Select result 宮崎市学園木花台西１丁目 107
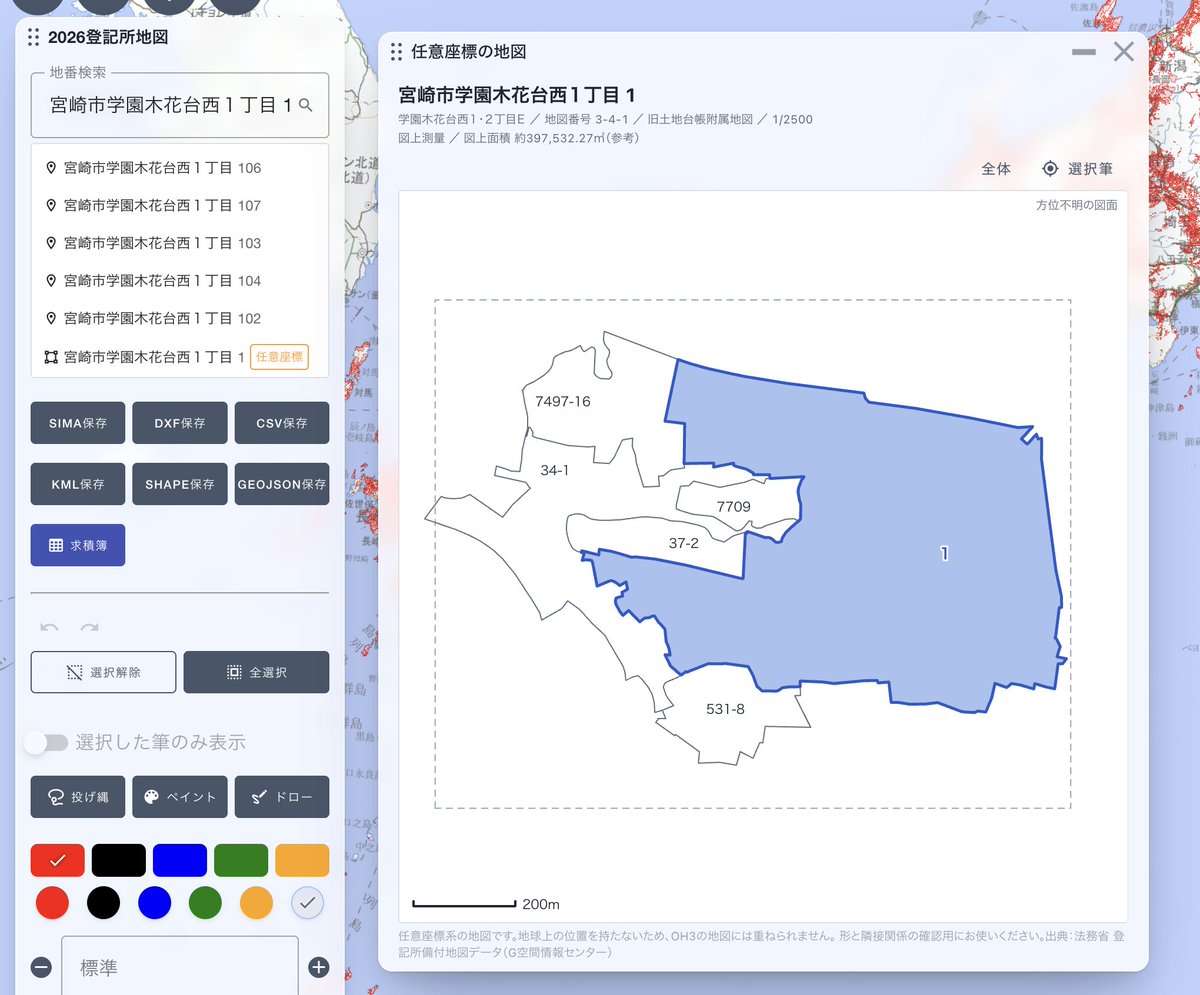 (180, 205)
